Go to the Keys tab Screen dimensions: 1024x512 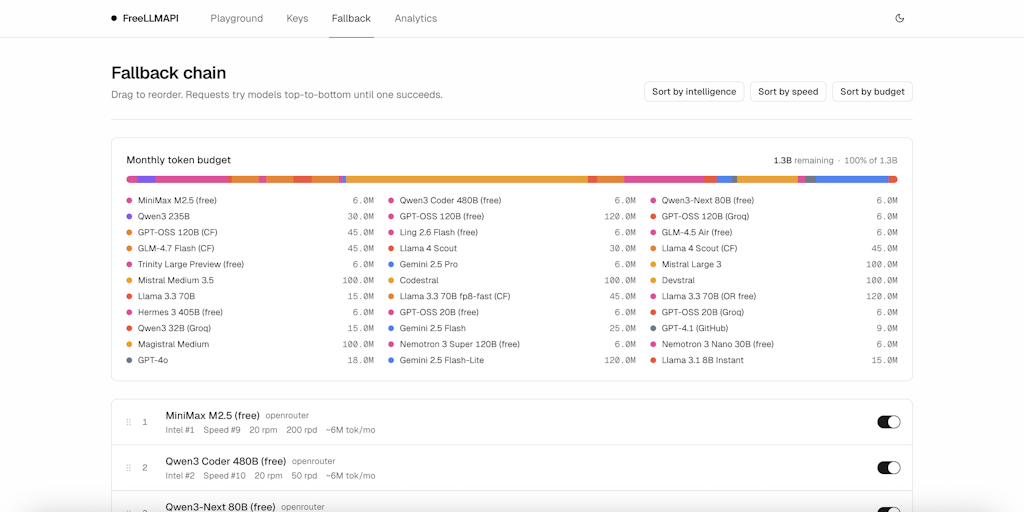[297, 18]
